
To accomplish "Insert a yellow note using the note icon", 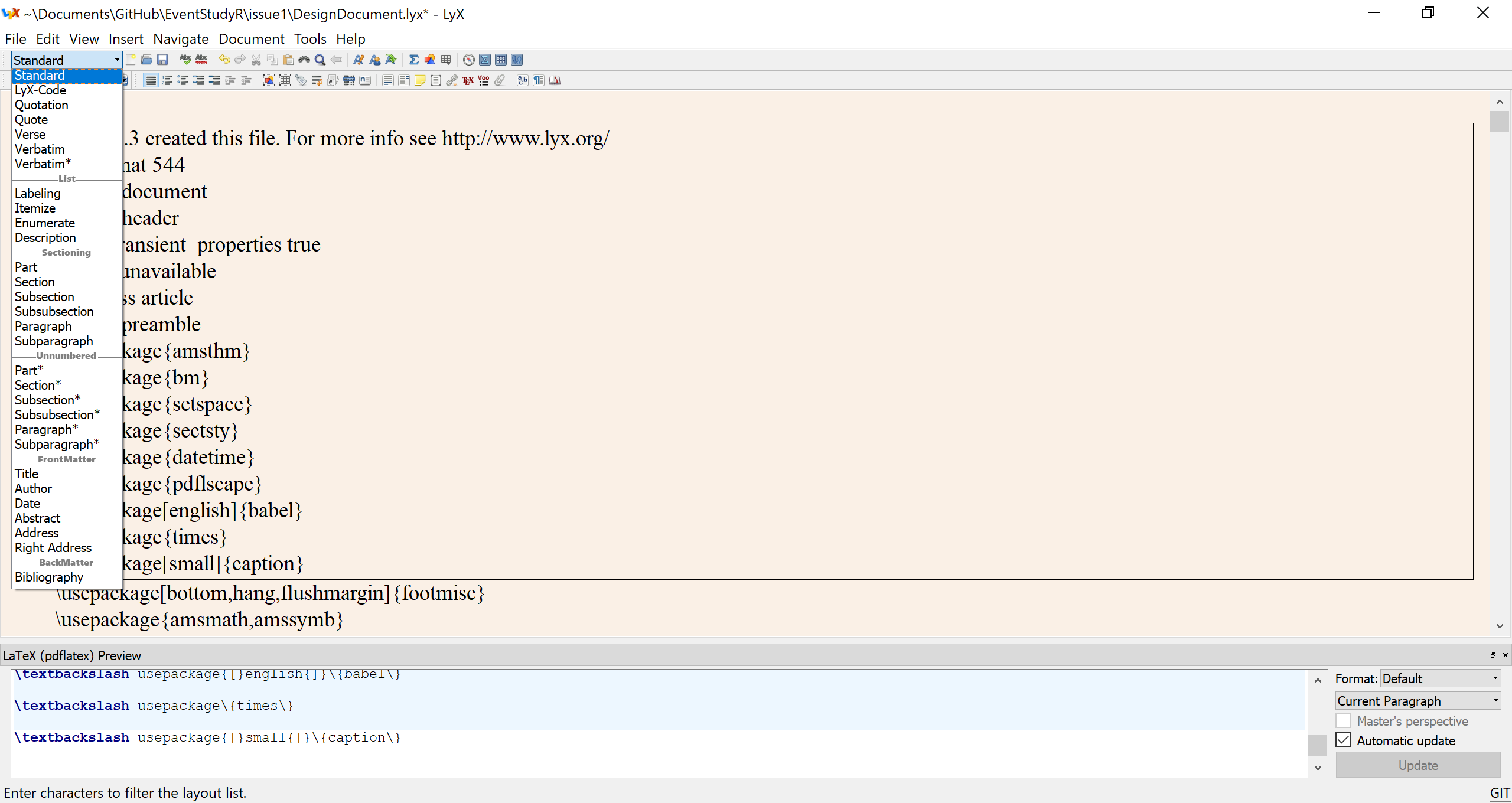I will pos(419,80).
